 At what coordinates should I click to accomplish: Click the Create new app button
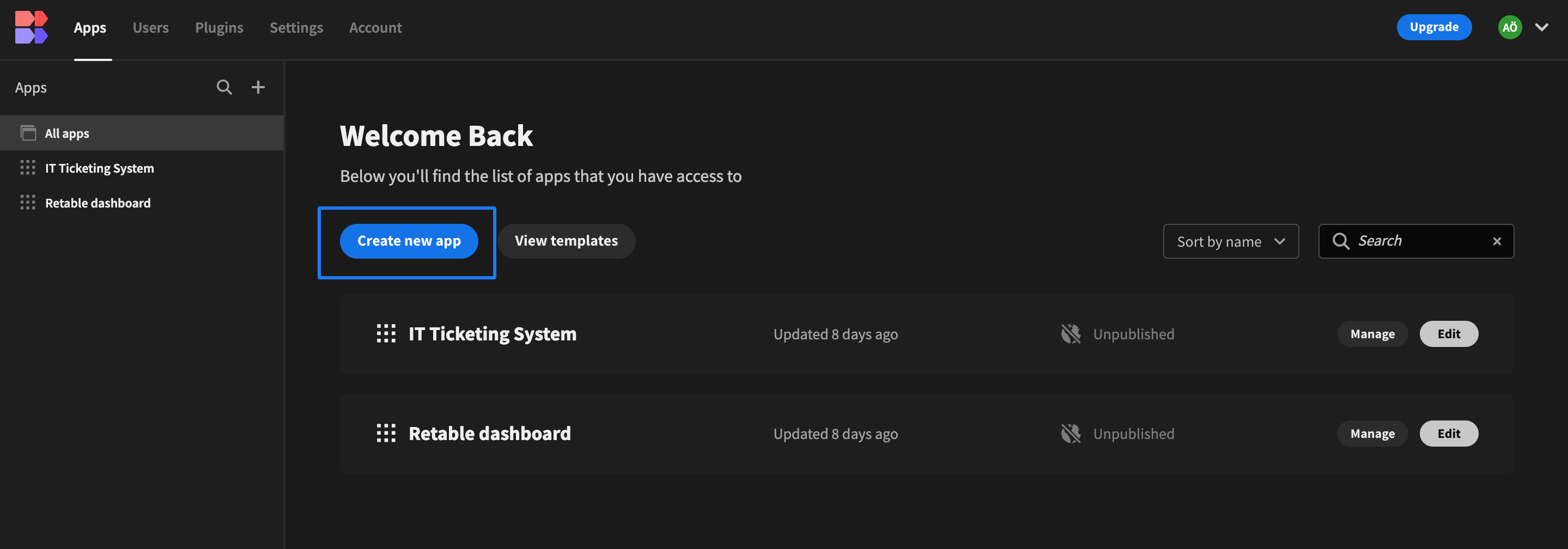click(409, 240)
